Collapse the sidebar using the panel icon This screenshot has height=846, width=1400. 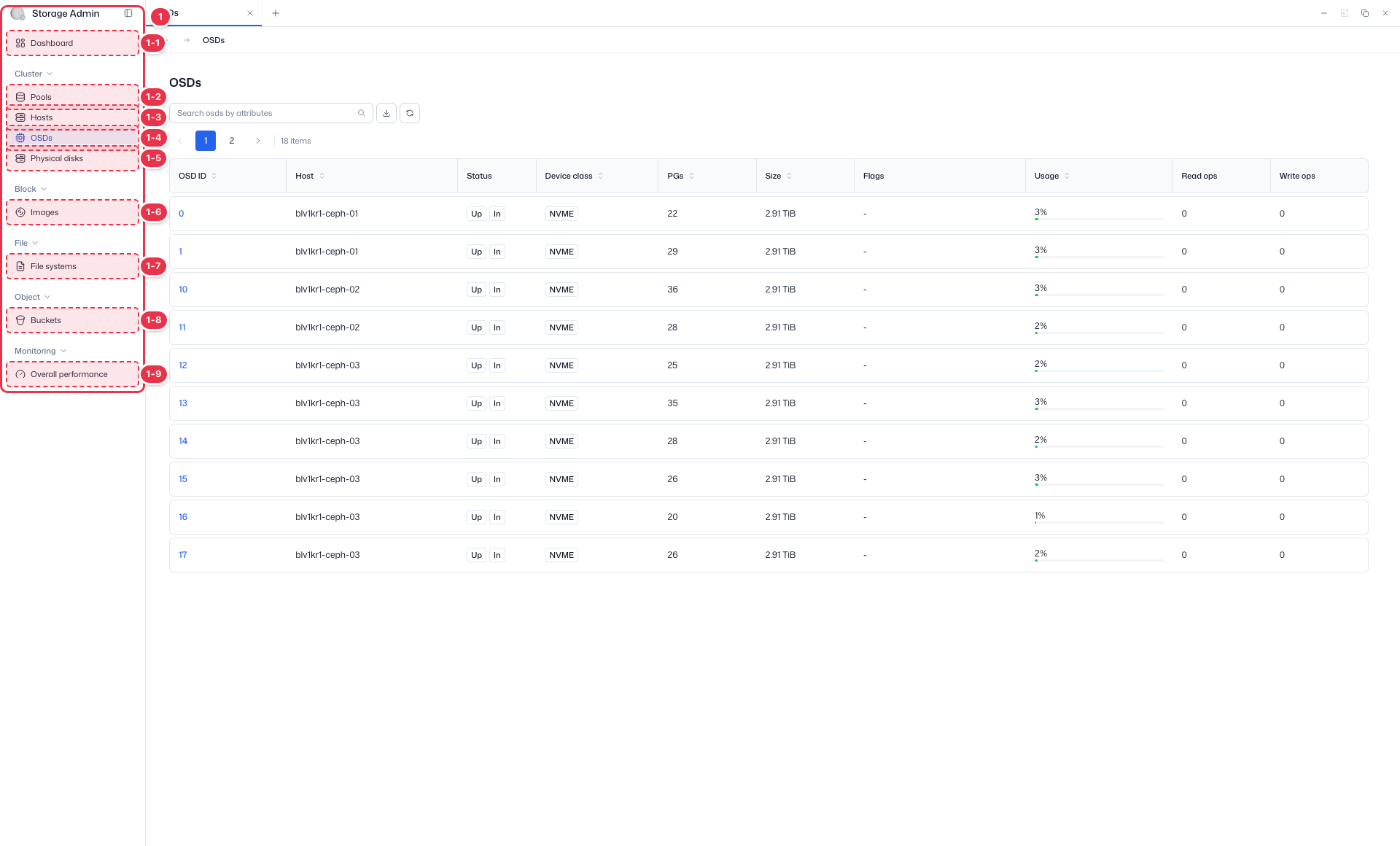[x=128, y=13]
